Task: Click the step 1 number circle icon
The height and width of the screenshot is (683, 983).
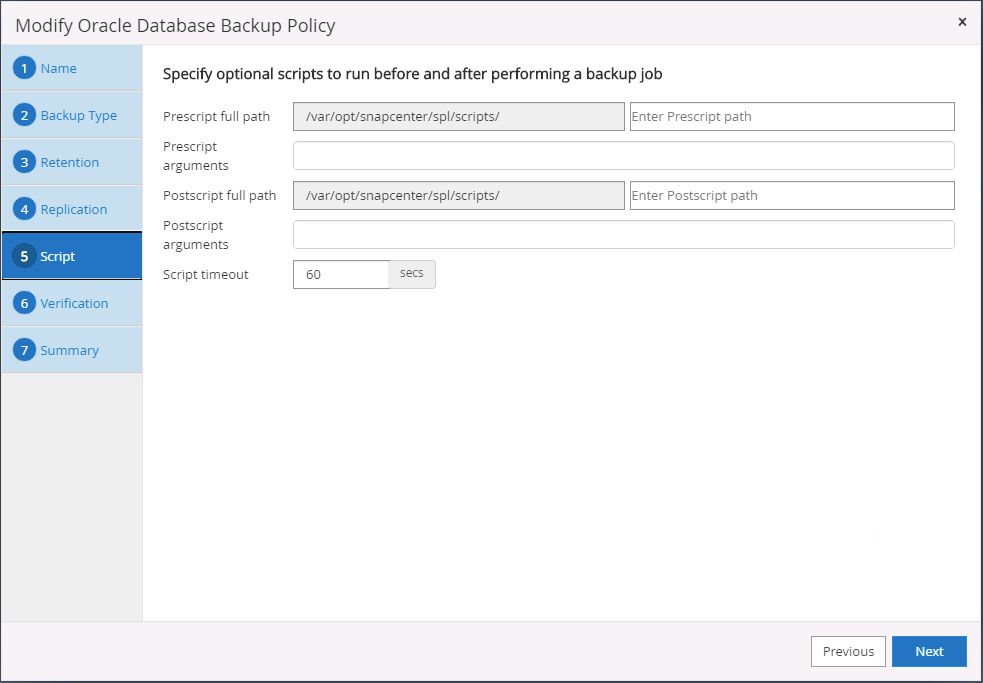Action: point(24,69)
